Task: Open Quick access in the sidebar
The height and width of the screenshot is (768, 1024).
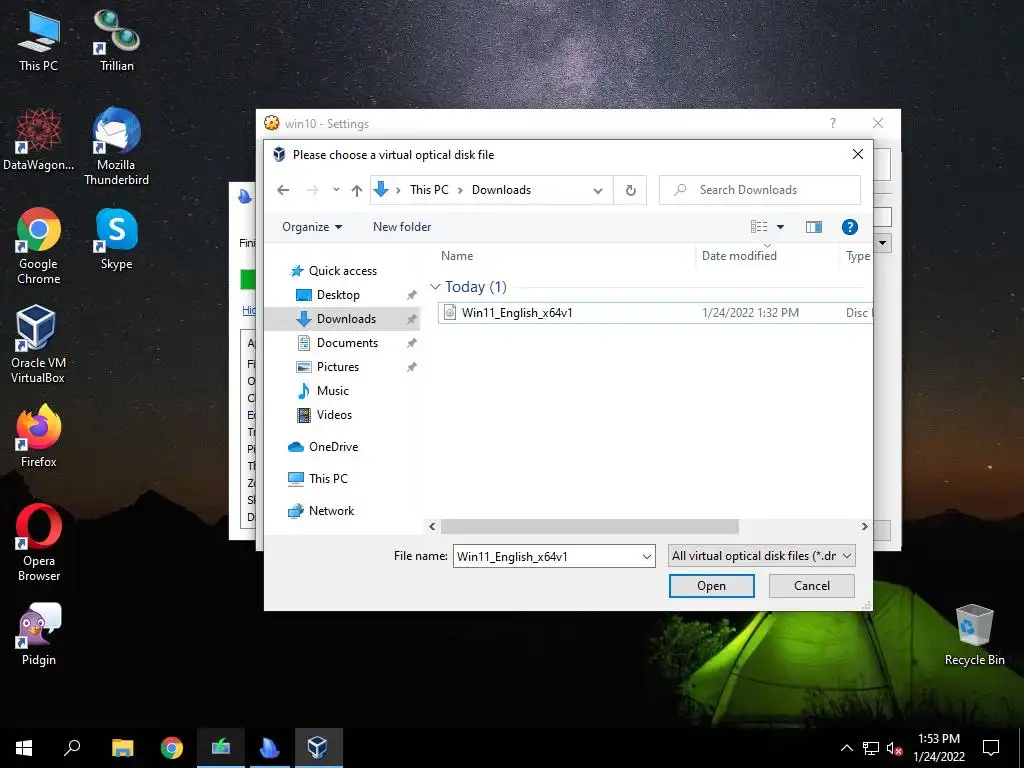Action: 342,270
